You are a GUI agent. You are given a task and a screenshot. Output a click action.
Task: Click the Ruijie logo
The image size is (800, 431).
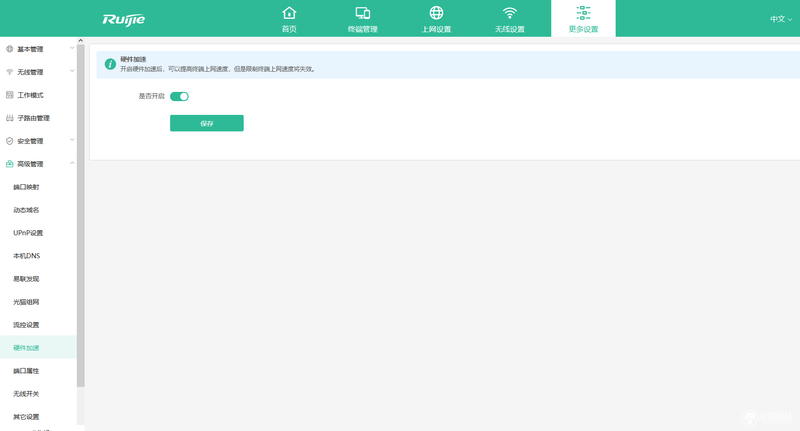[x=123, y=19]
